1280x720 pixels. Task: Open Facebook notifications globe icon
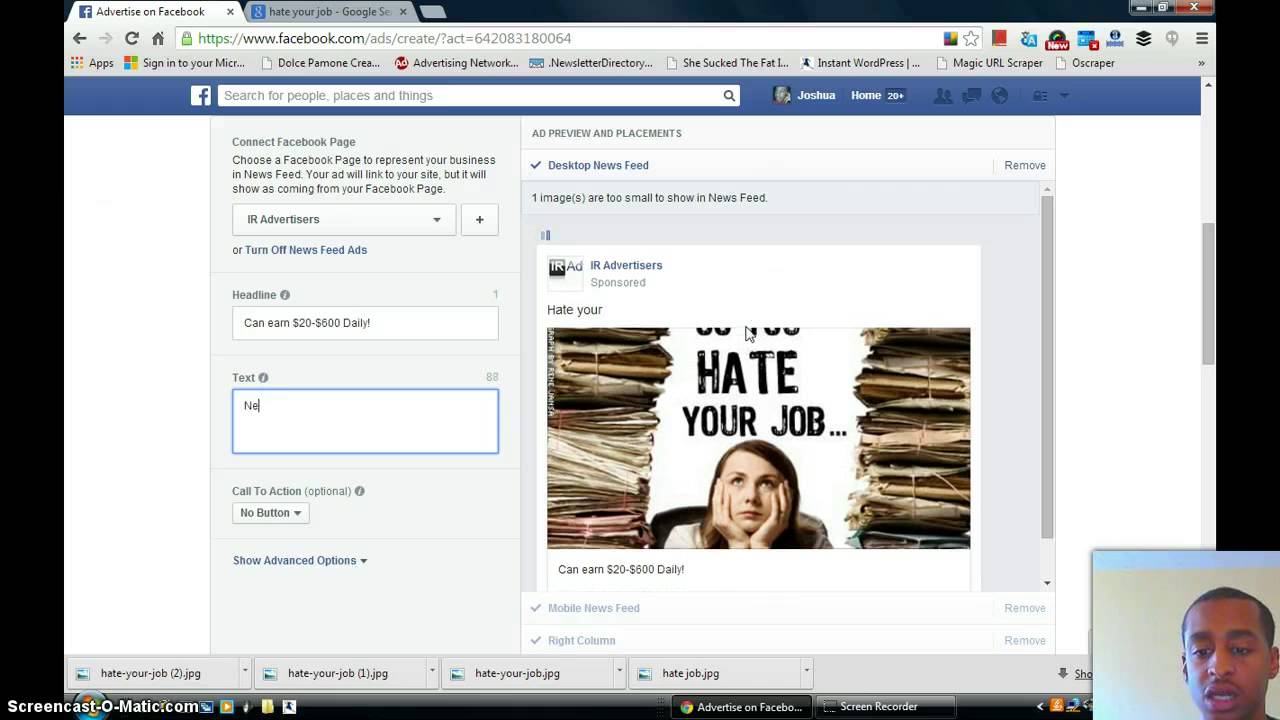[x=998, y=95]
